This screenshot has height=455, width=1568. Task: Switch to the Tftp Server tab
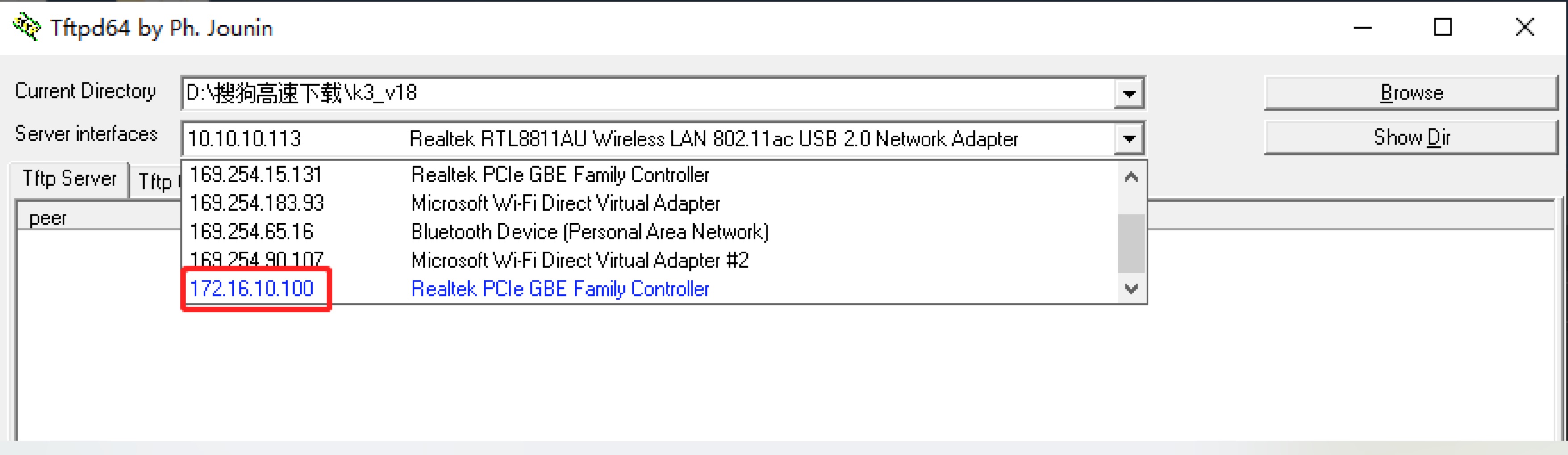click(69, 179)
